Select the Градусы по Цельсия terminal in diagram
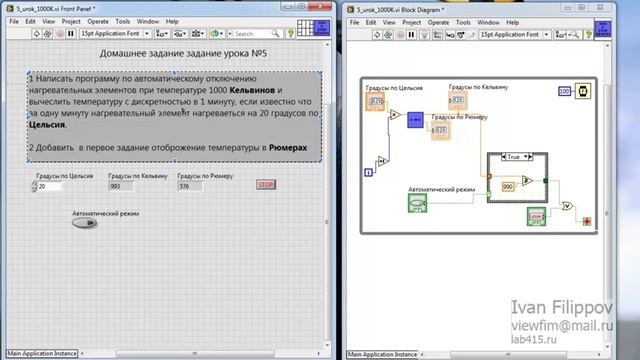The image size is (640, 360). click(x=375, y=101)
